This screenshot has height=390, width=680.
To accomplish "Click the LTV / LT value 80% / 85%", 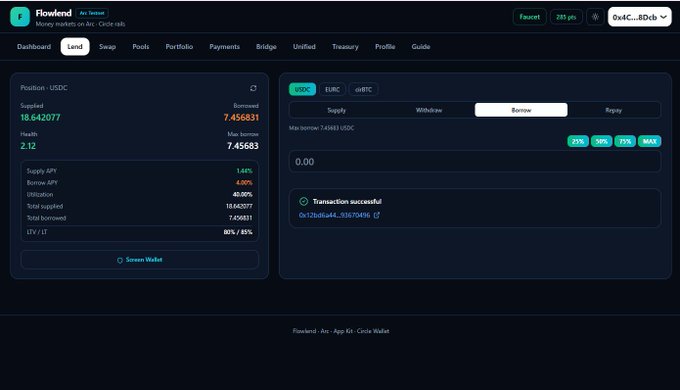I will [x=238, y=232].
